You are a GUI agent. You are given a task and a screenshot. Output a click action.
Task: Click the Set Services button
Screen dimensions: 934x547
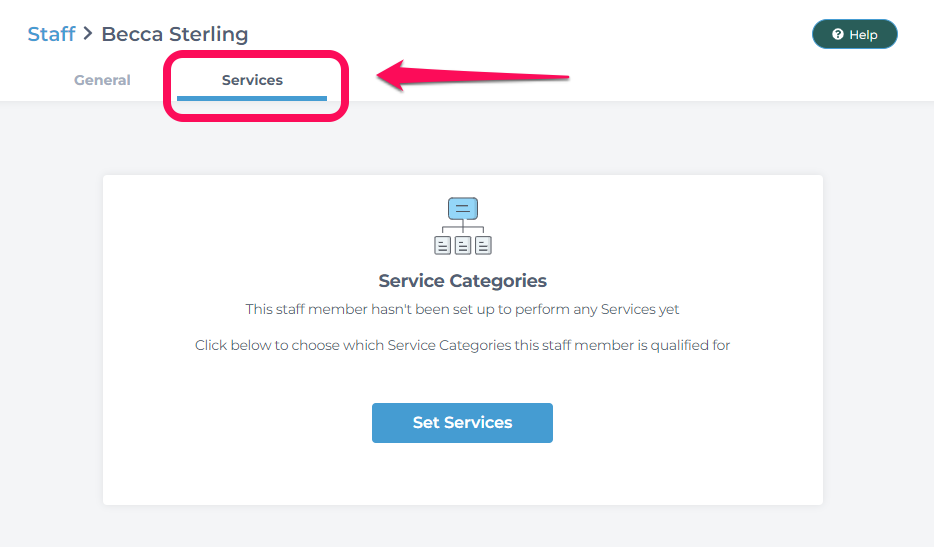462,423
